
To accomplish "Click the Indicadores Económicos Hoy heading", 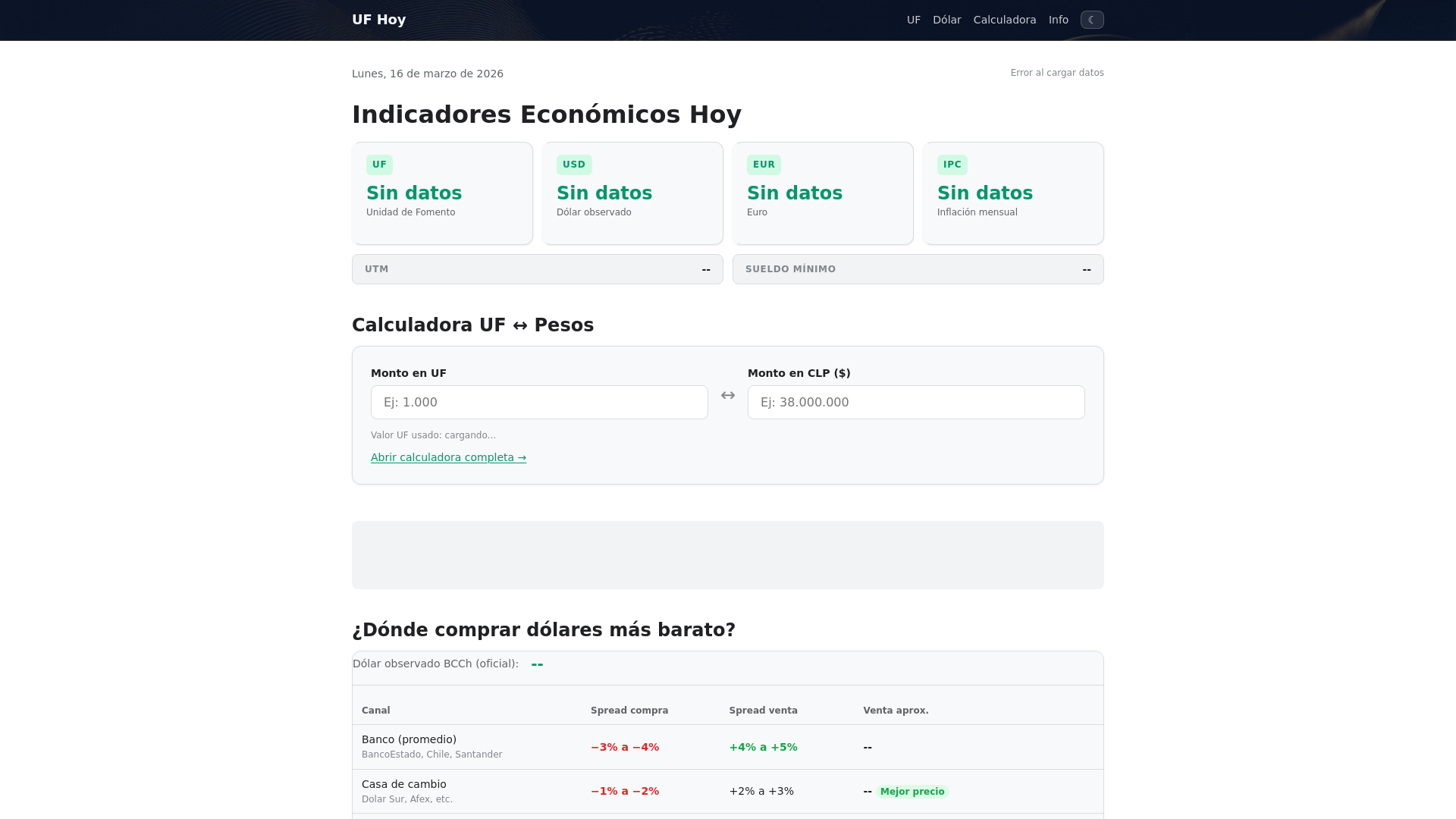I will click(x=547, y=115).
